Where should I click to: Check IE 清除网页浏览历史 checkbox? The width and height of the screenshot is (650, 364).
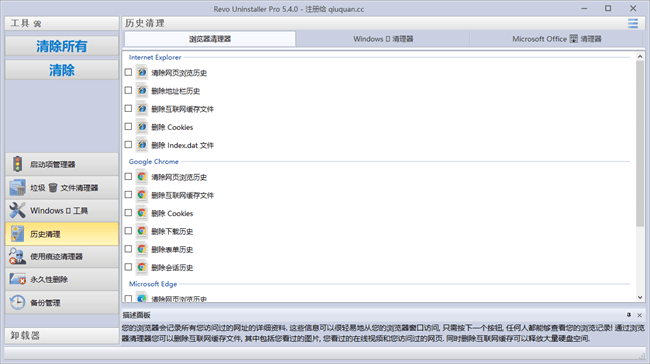pyautogui.click(x=128, y=72)
